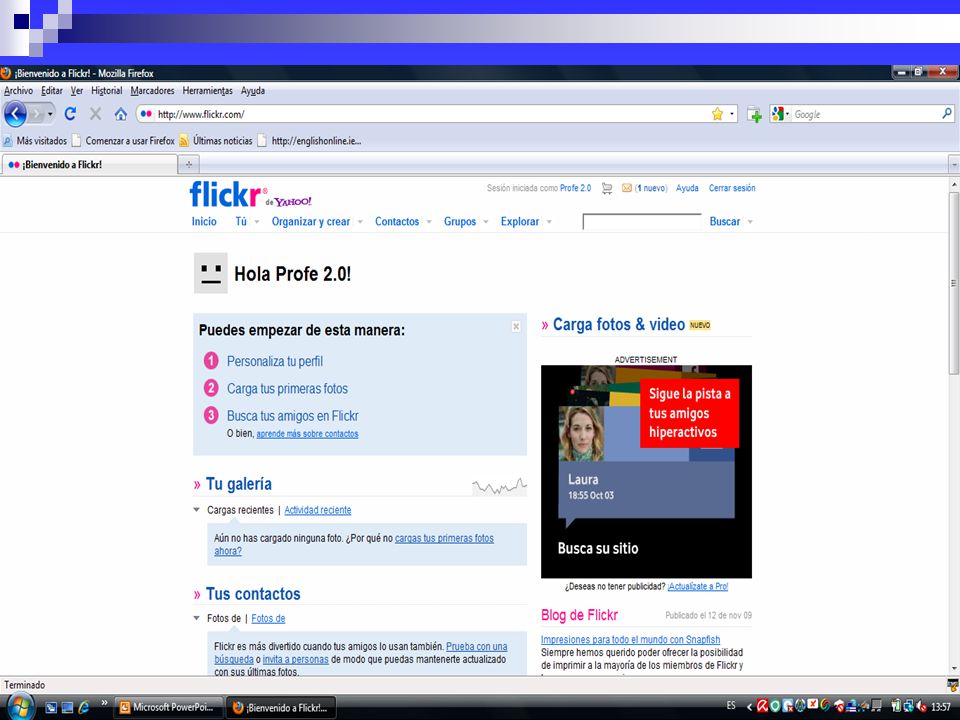The image size is (960, 720).
Task: Click the Actualízate a Pro link
Action: point(698,587)
